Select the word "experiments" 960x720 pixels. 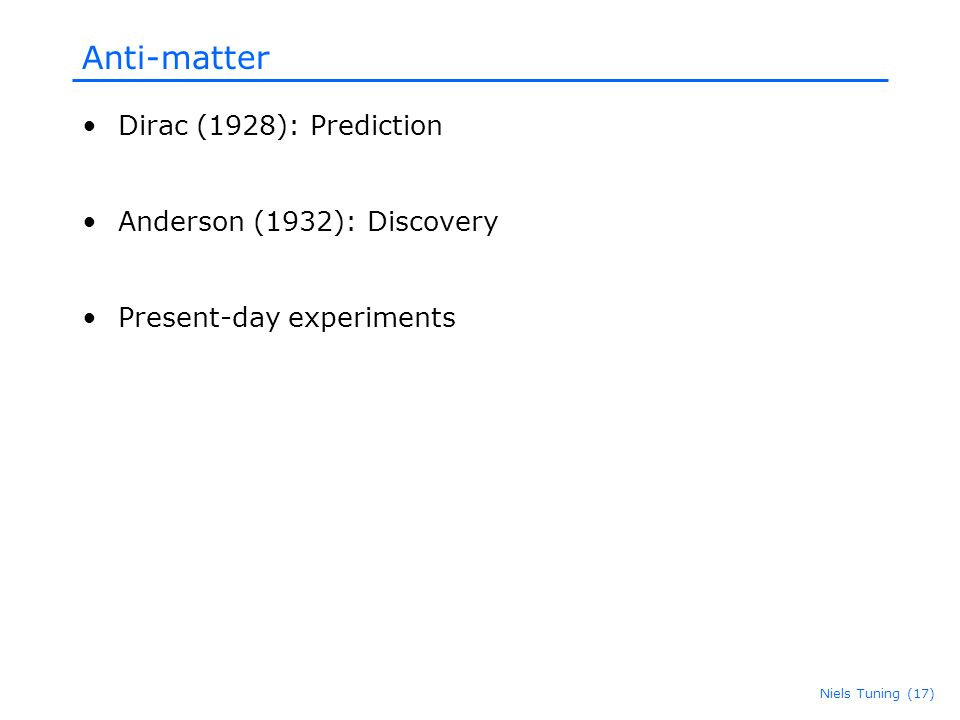pos(372,320)
